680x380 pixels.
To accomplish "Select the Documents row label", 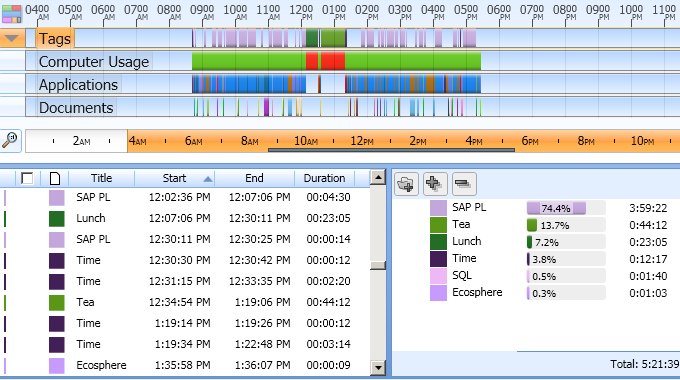I will [76, 108].
